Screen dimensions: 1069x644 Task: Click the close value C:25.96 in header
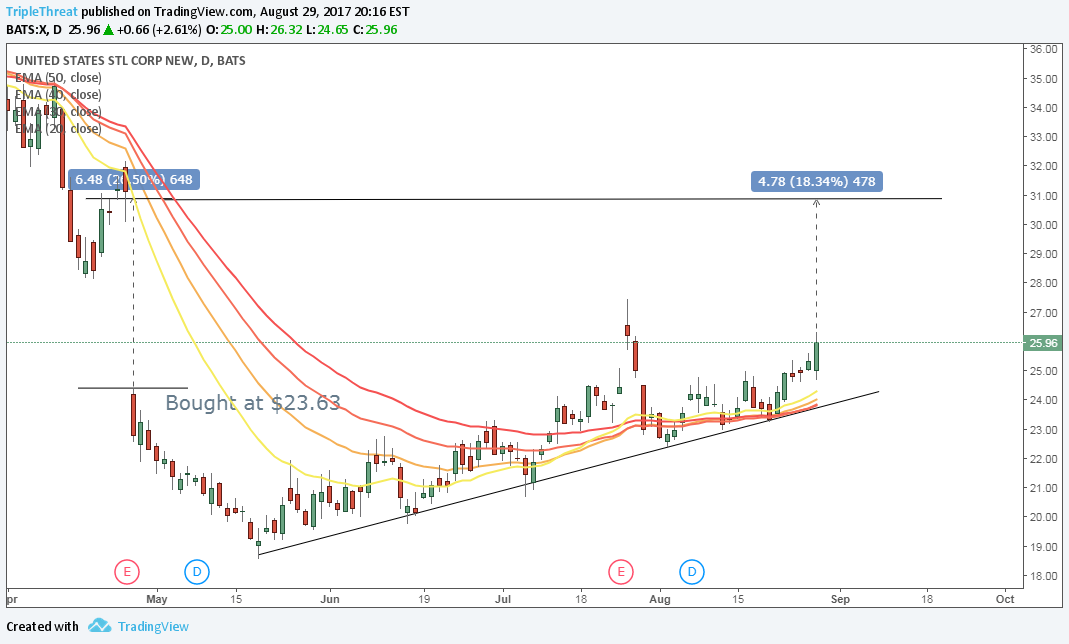[375, 30]
